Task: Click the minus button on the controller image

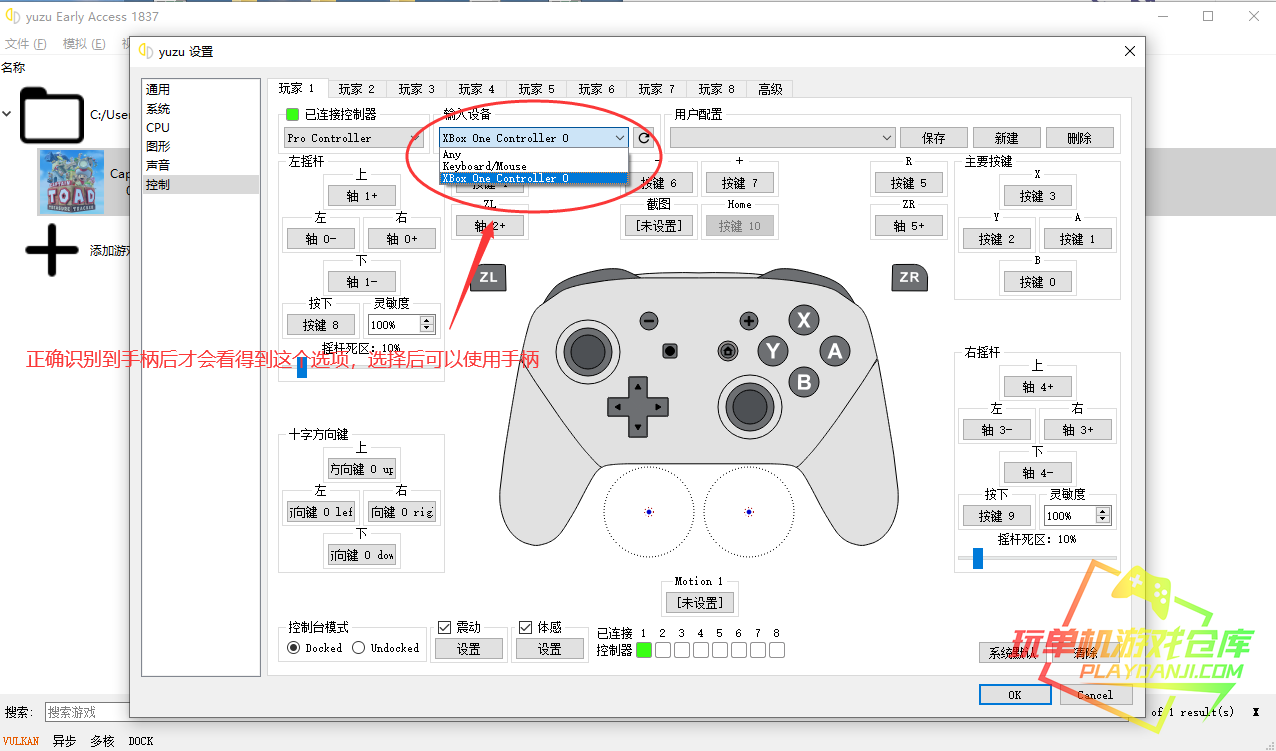Action: [649, 321]
